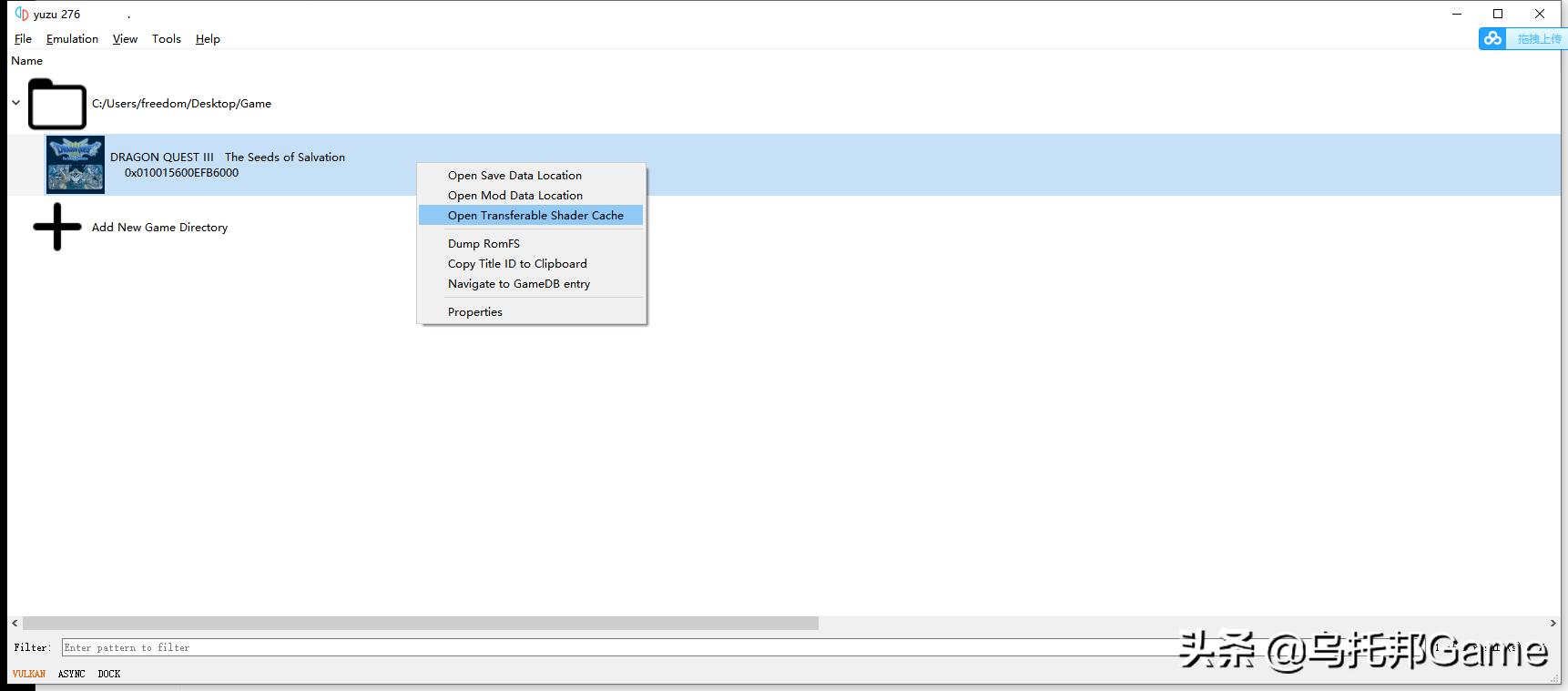Collapse the Game directory tree
This screenshot has width=1568, height=691.
15,103
